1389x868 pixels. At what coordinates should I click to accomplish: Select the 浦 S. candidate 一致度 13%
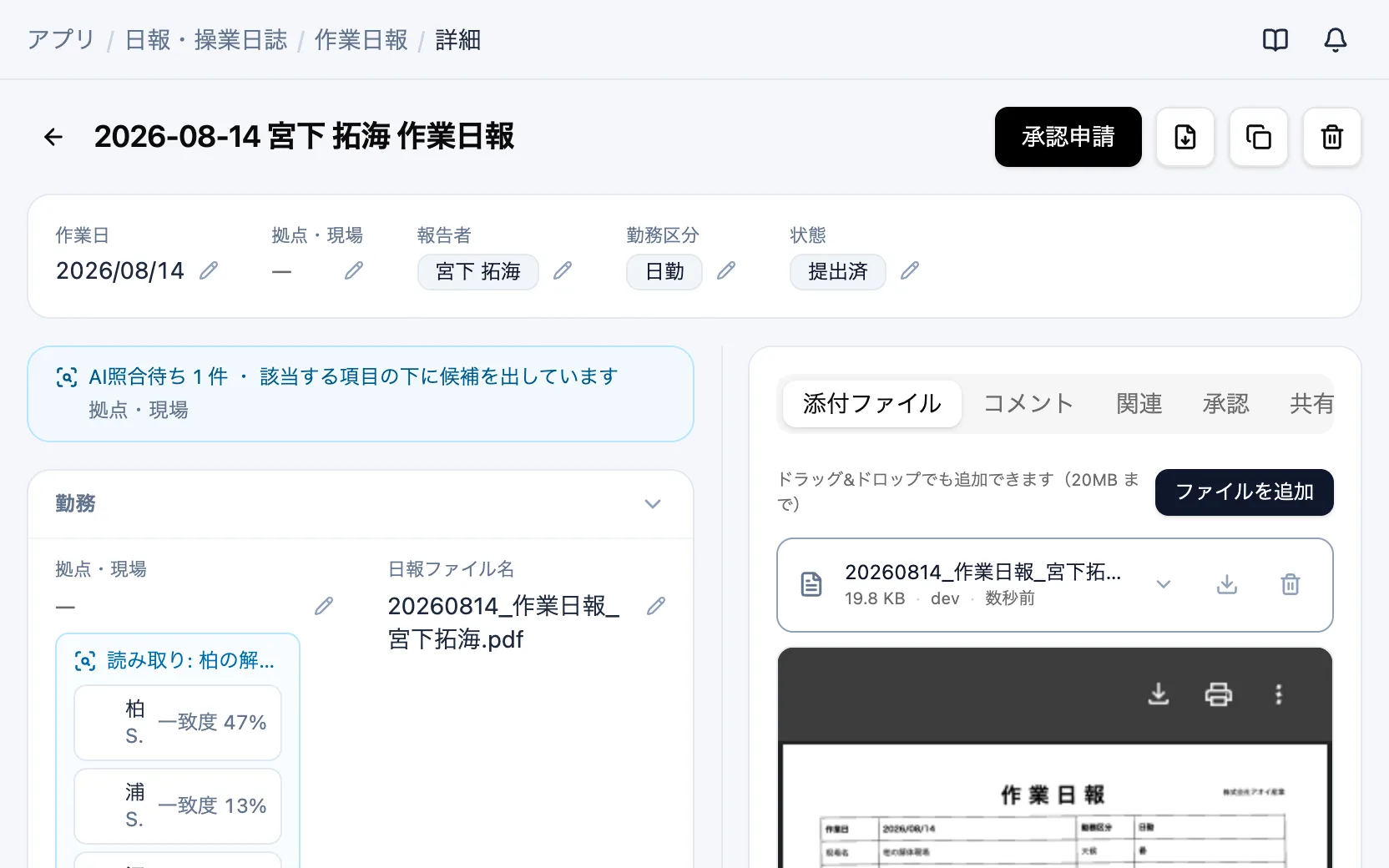[x=178, y=806]
